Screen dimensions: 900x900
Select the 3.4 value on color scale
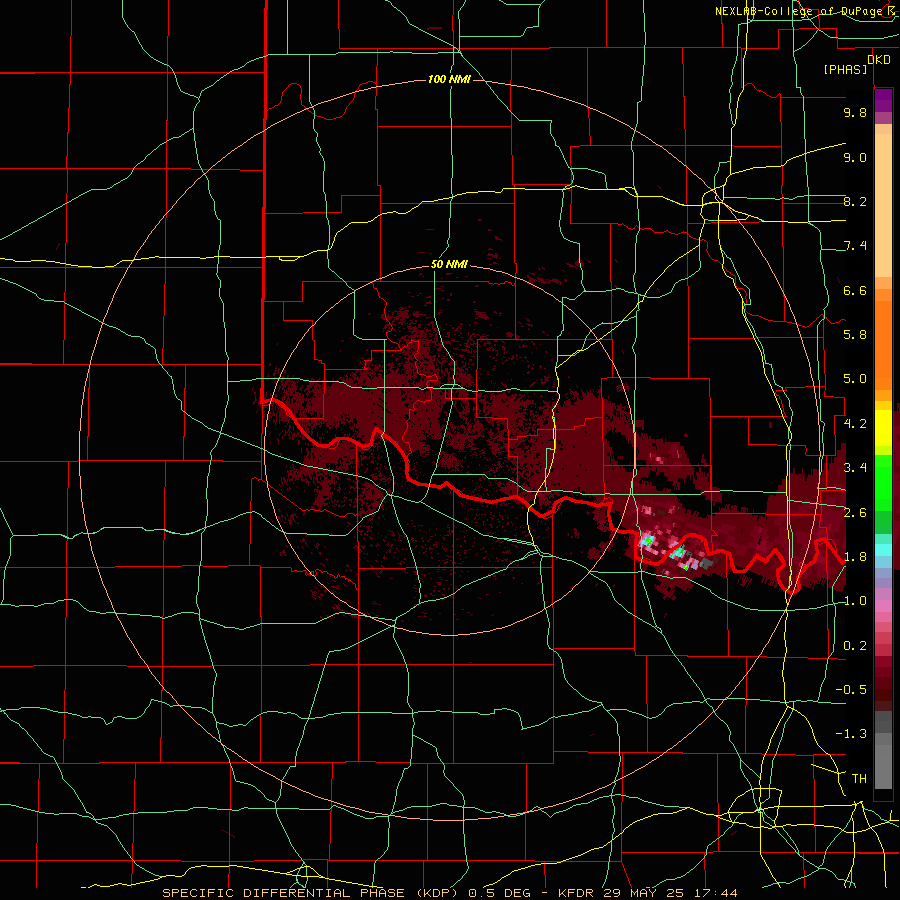click(855, 468)
